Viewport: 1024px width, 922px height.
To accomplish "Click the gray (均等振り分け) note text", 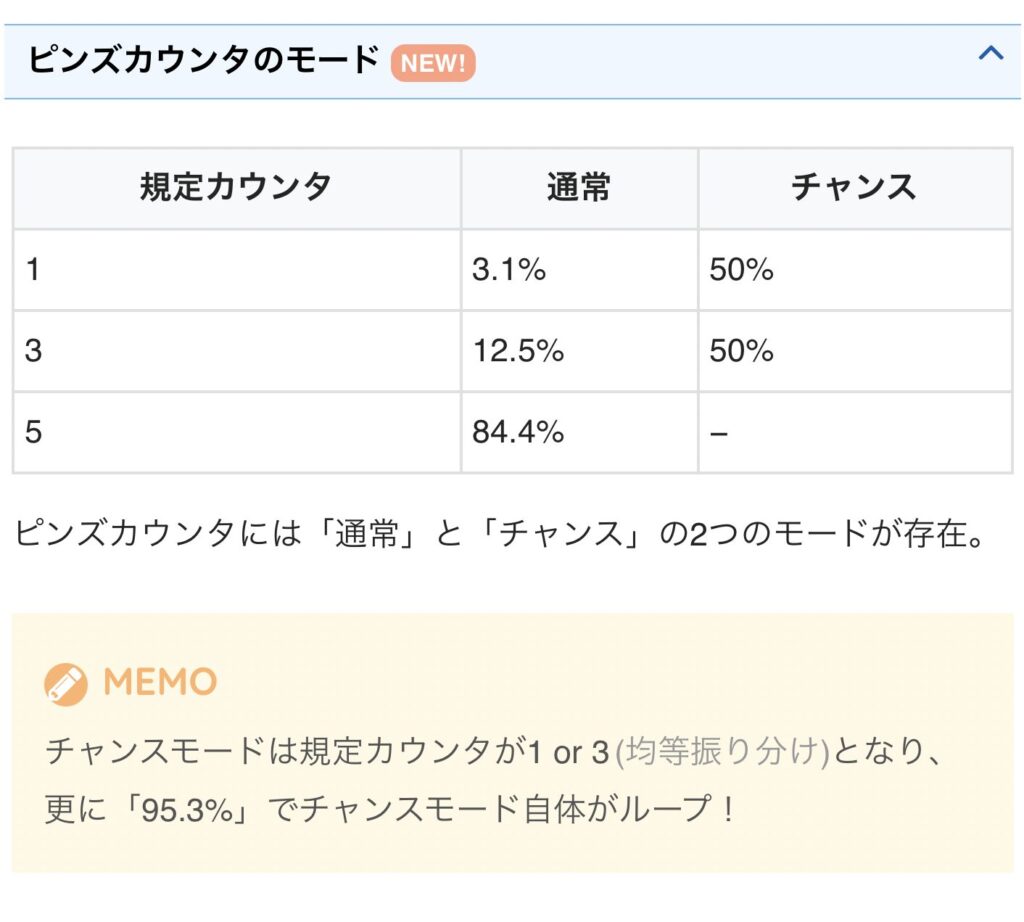I will [x=722, y=752].
